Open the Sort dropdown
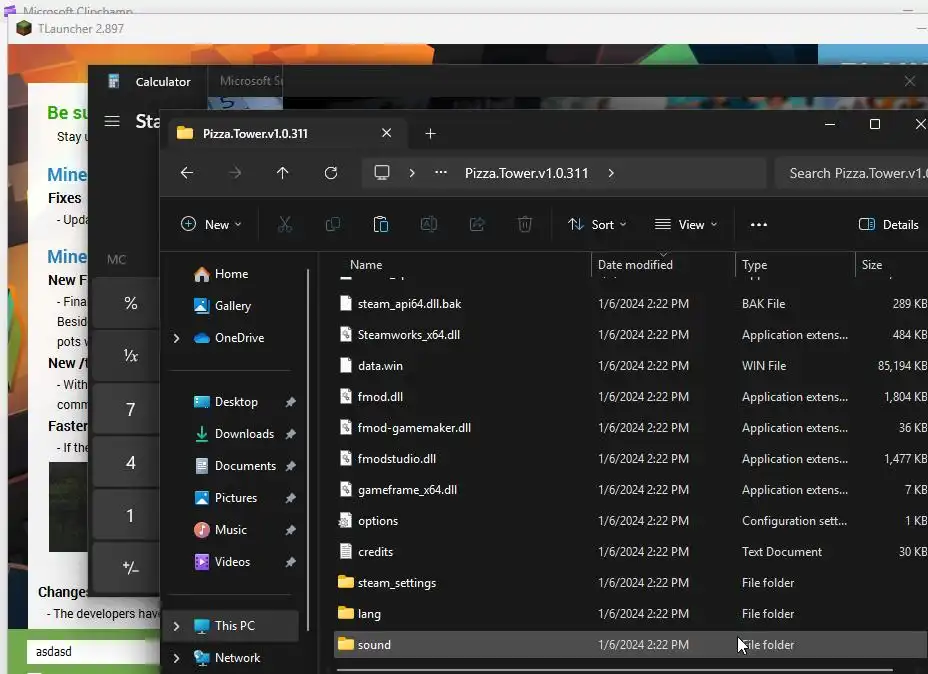 [597, 224]
